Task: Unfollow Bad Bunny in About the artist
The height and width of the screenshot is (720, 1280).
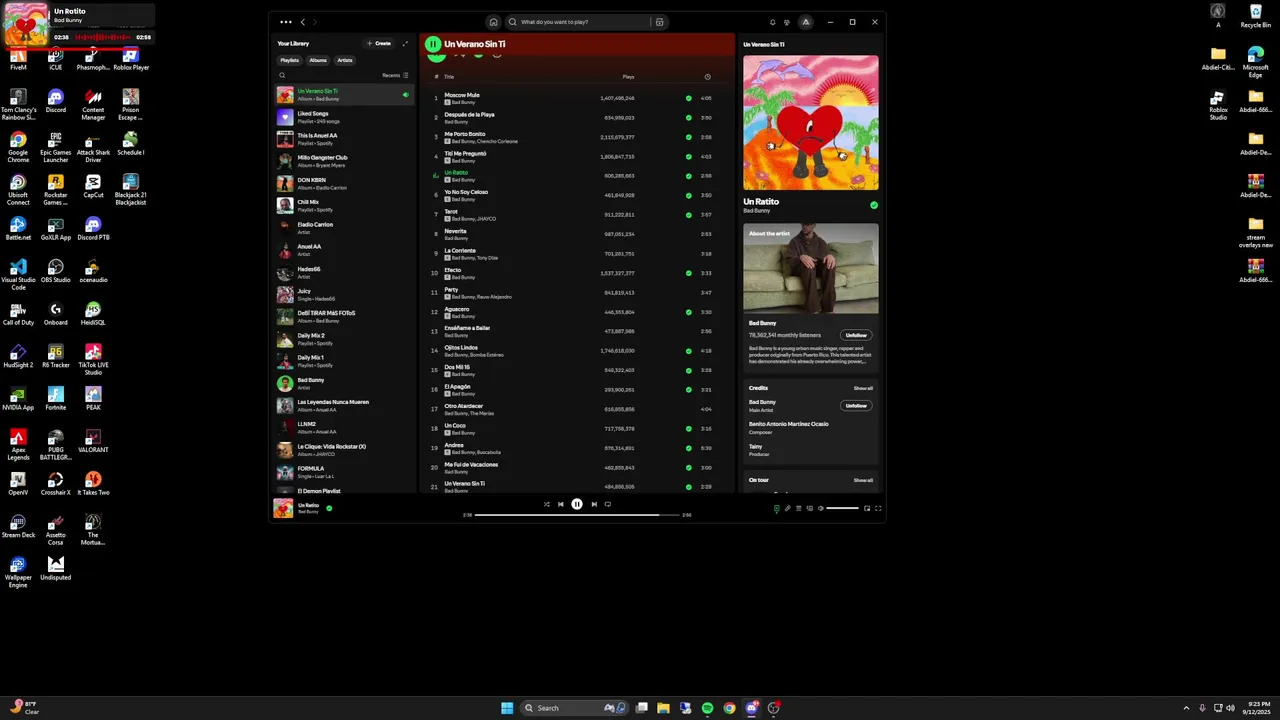Action: click(x=856, y=335)
